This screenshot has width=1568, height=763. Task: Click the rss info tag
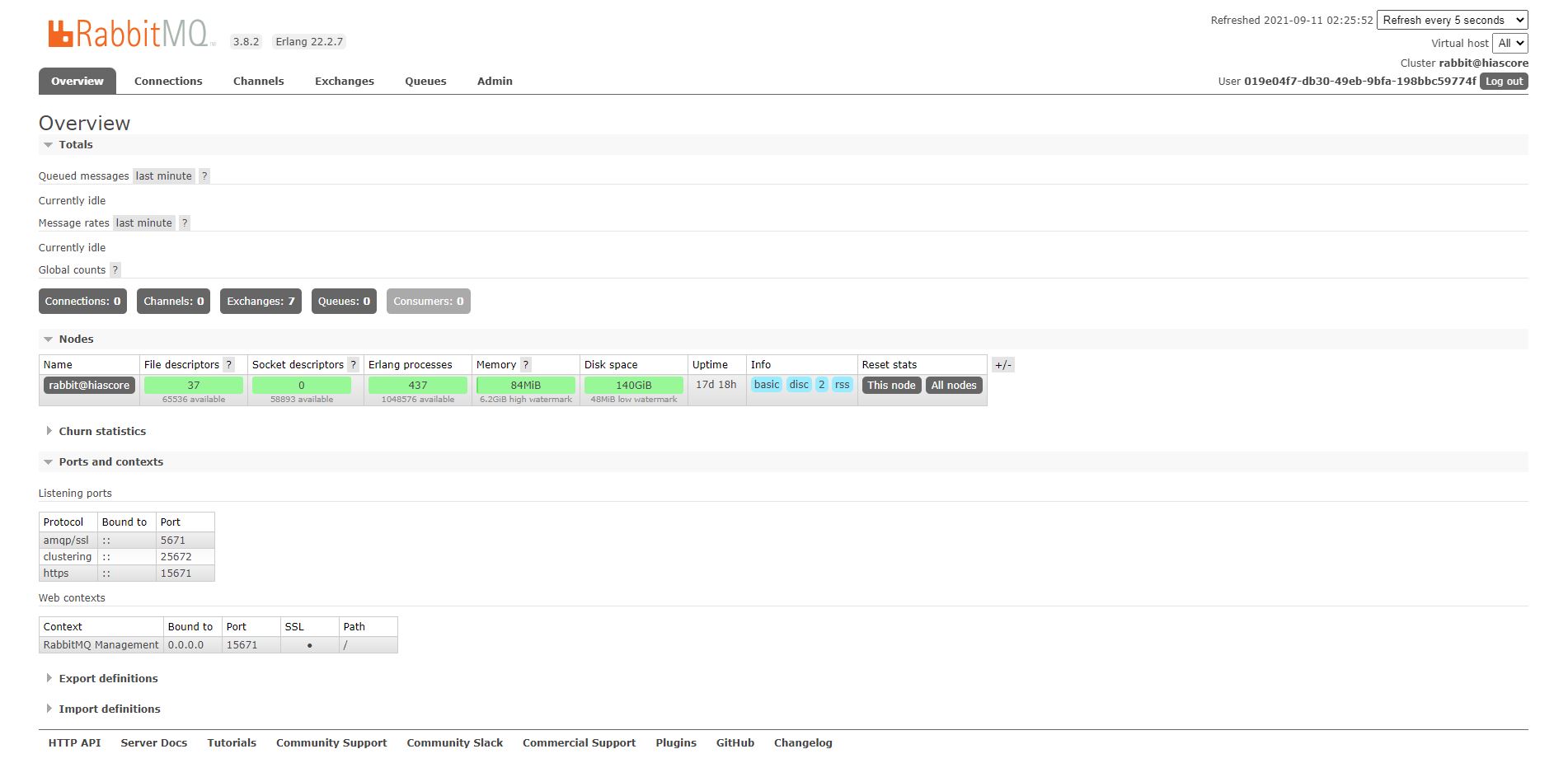pos(842,385)
